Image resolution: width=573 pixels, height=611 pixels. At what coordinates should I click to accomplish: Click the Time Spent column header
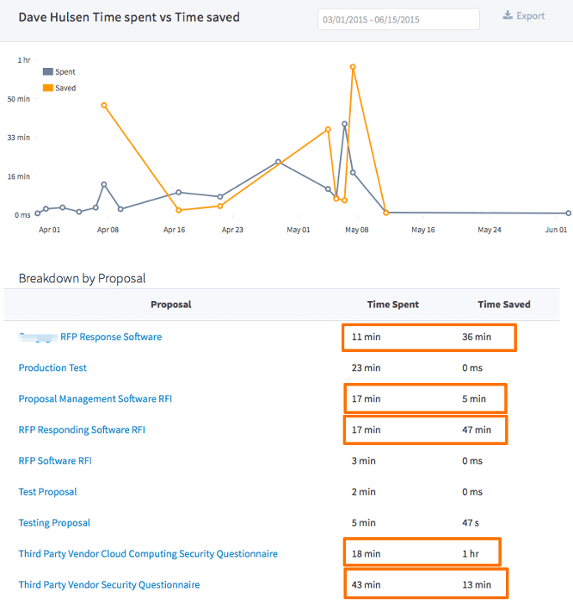pos(393,304)
